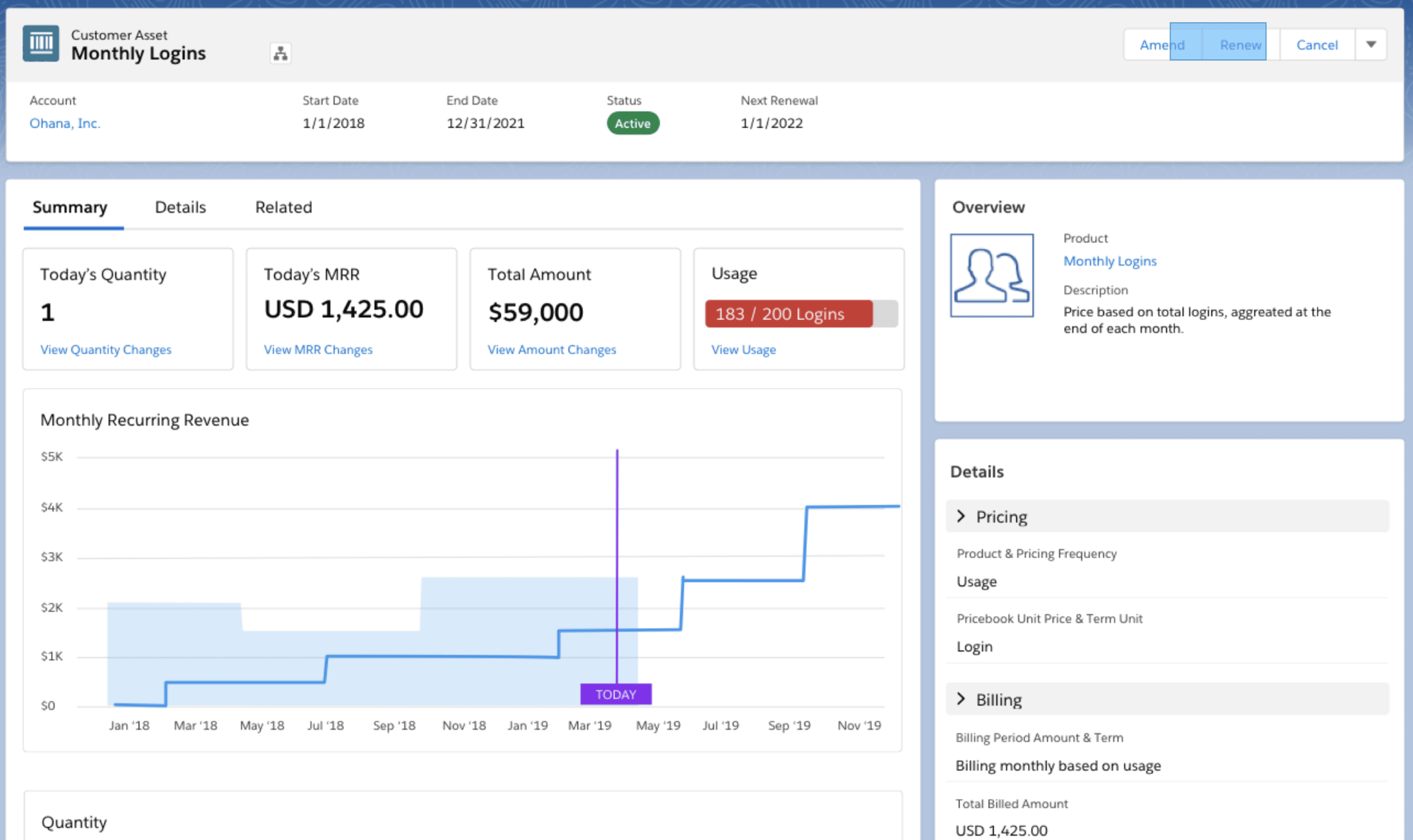The width and height of the screenshot is (1413, 840).
Task: Click the Active status badge
Action: (x=632, y=123)
